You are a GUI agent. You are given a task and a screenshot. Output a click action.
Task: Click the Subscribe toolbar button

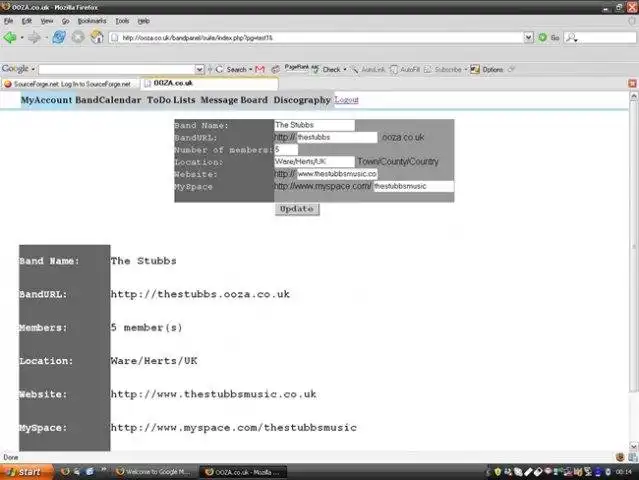[x=445, y=70]
